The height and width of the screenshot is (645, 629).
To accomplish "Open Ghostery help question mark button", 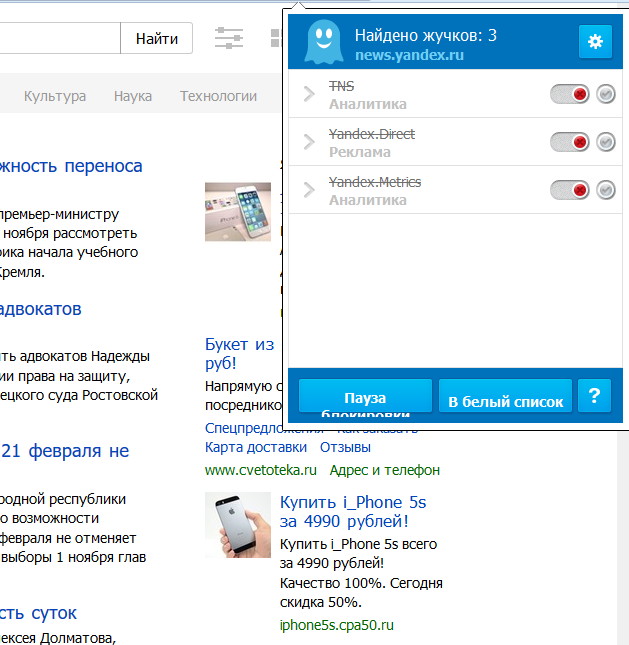I will pyautogui.click(x=594, y=396).
